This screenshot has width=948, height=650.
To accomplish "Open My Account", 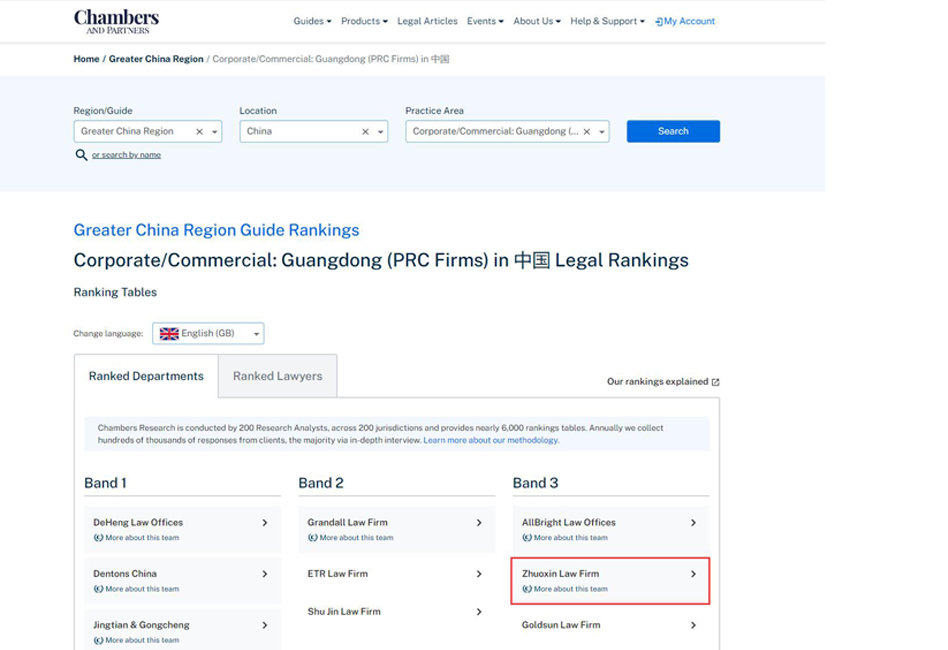I will [685, 21].
